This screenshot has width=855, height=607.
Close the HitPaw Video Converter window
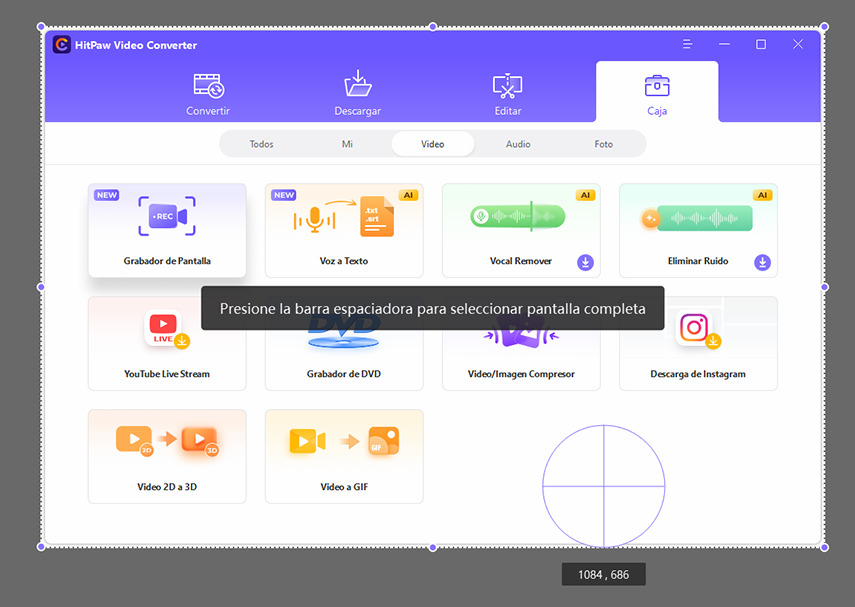pos(798,44)
